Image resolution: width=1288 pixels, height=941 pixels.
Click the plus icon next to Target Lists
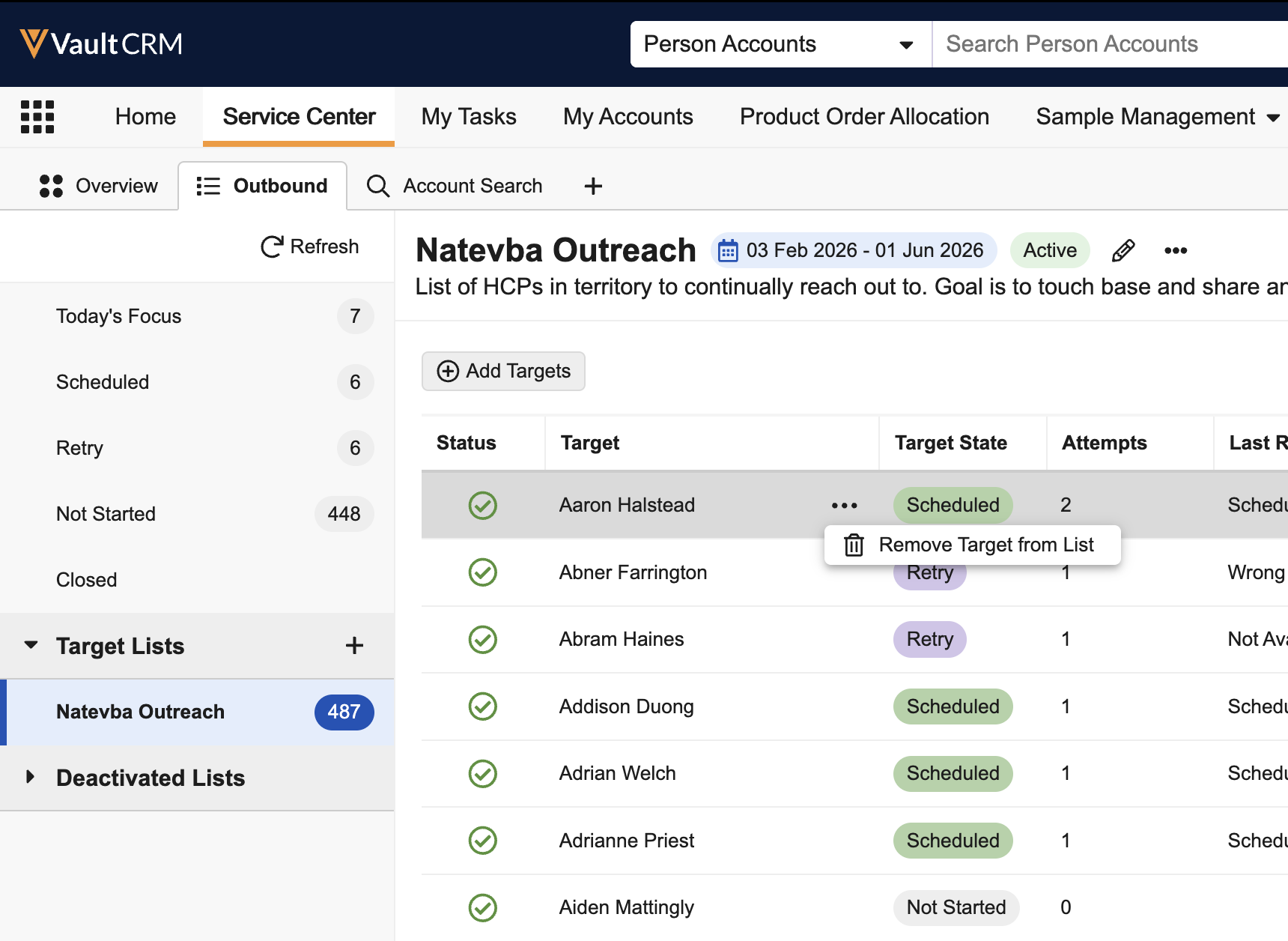tap(354, 646)
